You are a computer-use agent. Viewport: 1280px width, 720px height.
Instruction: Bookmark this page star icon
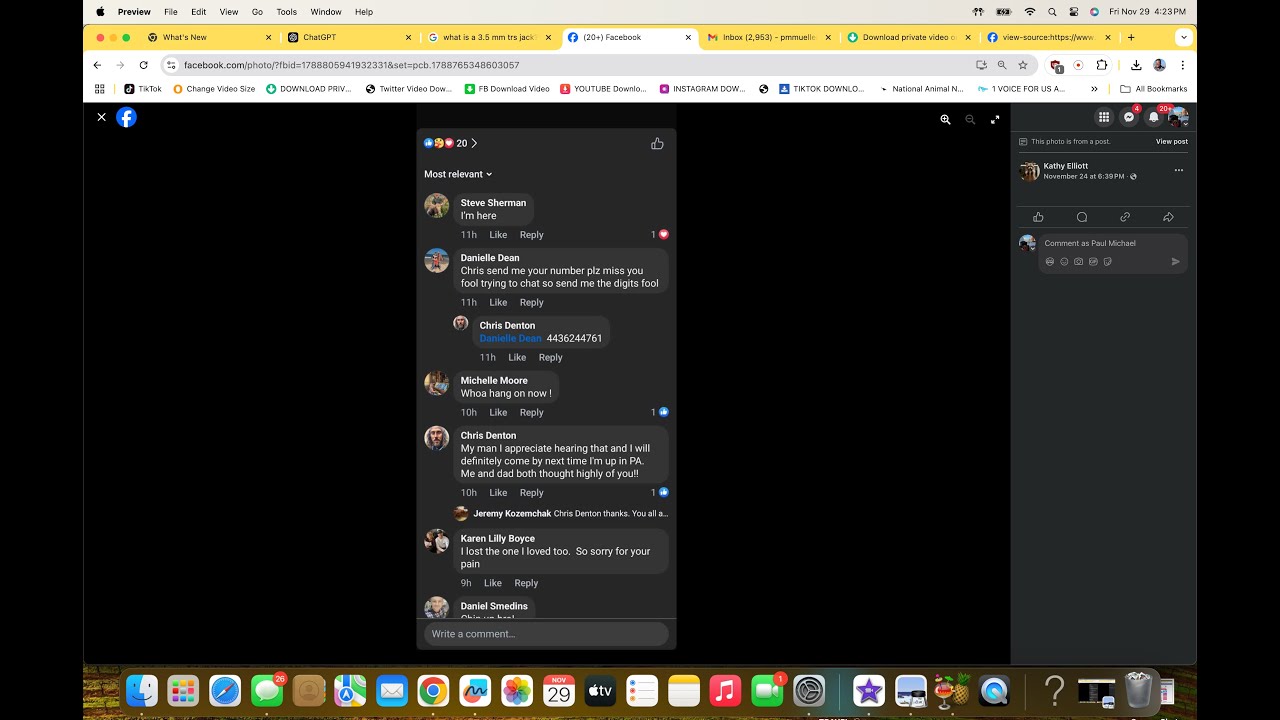pyautogui.click(x=1023, y=65)
